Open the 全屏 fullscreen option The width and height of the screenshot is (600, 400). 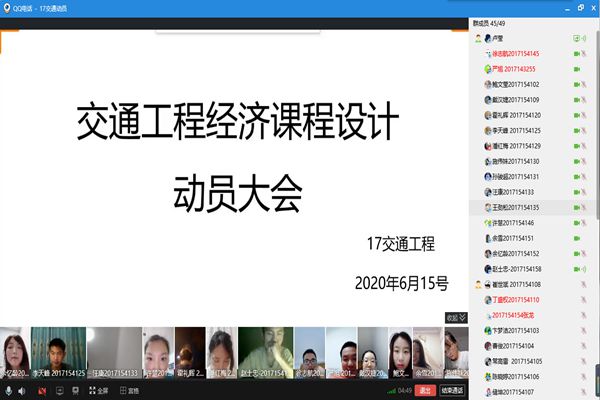96,391
